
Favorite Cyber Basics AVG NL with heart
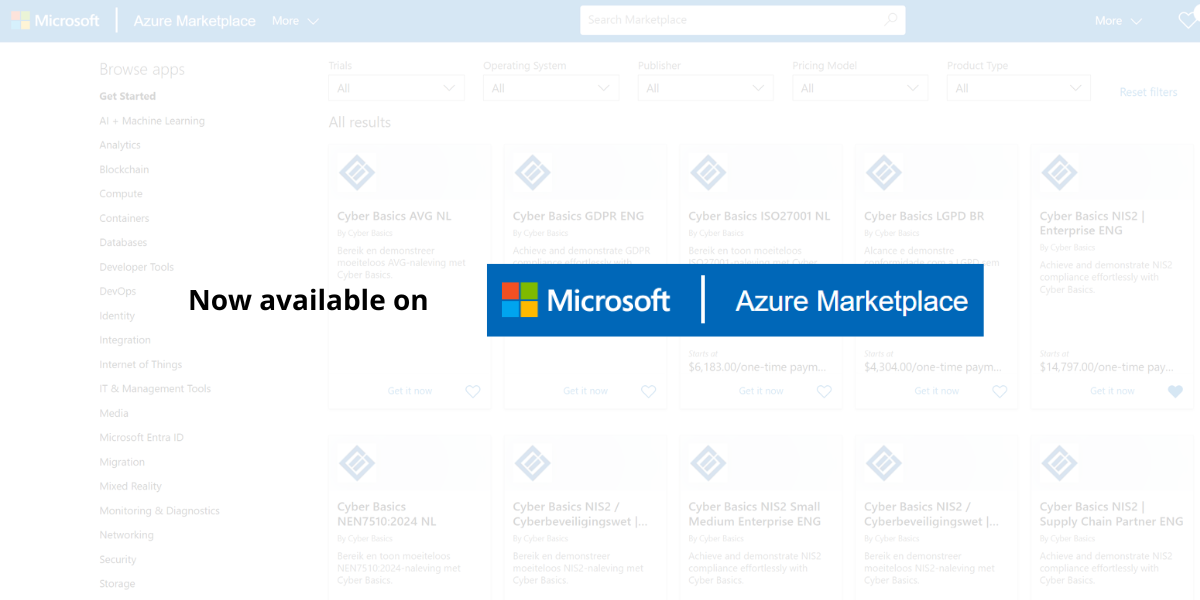coord(473,391)
